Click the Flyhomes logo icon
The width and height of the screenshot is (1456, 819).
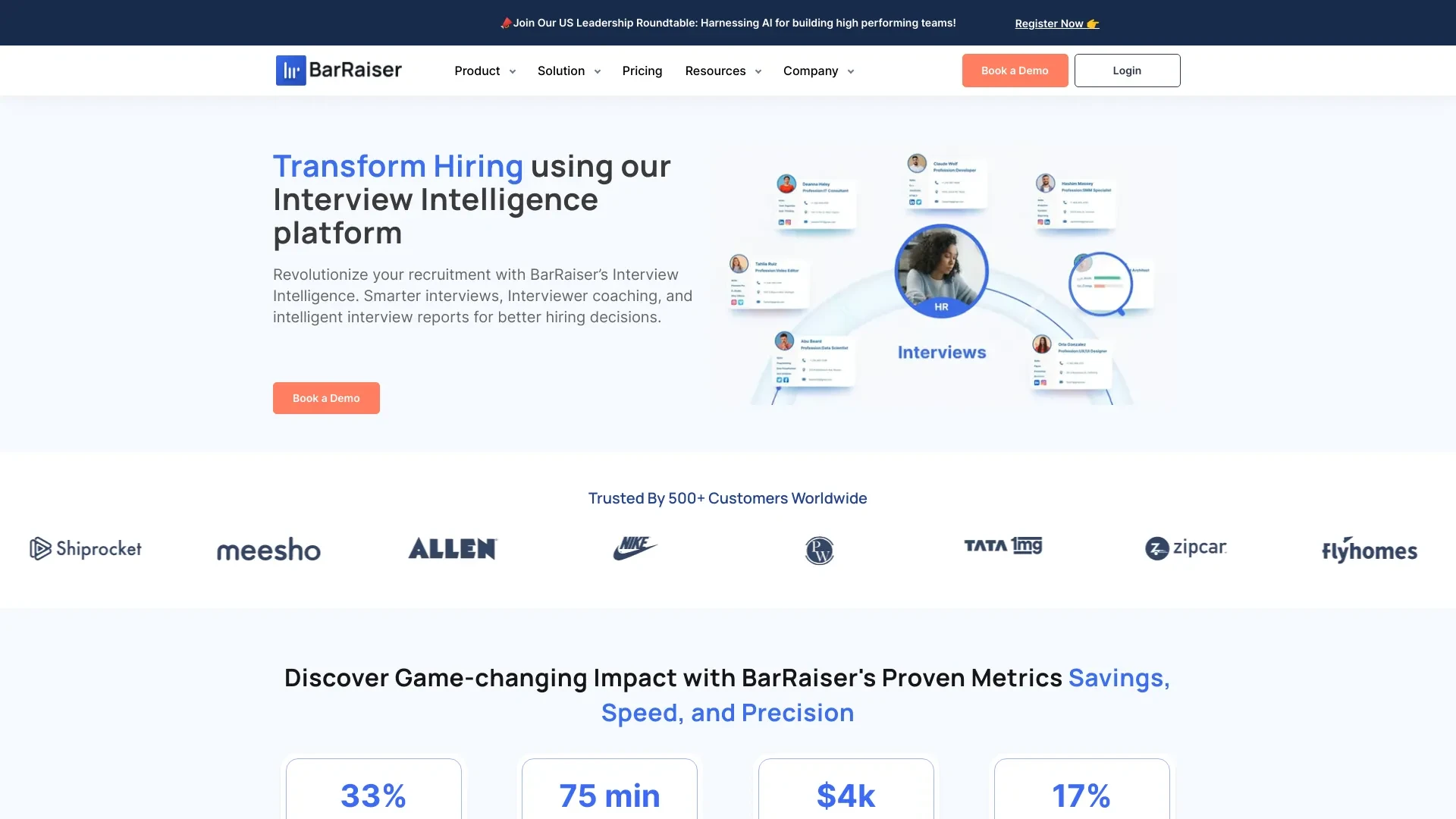[1369, 549]
